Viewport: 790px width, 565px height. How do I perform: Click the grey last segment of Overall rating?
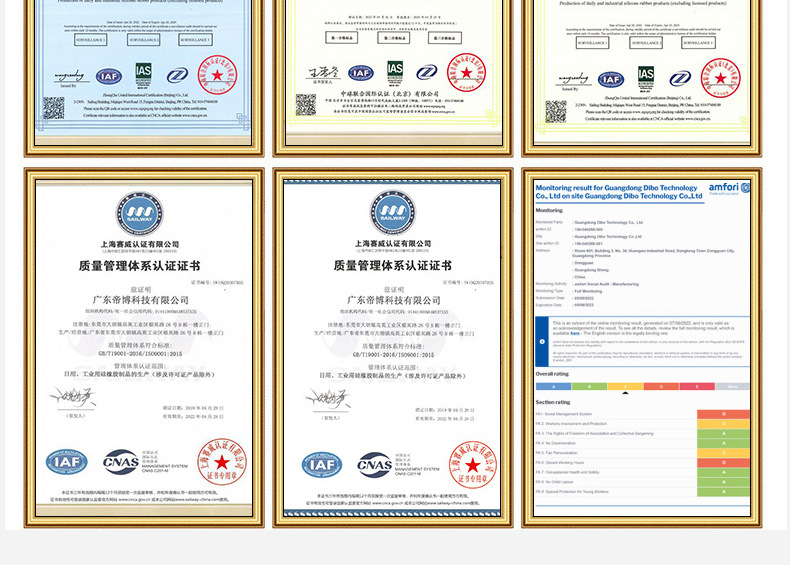[x=733, y=387]
